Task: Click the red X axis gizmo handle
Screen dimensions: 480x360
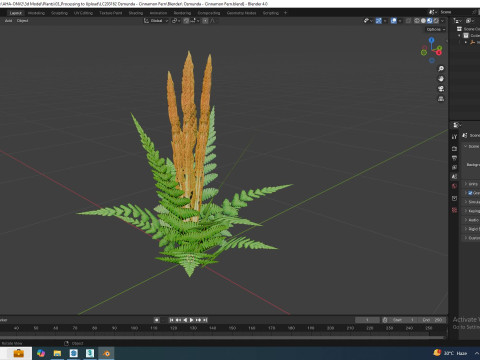Action: (x=439, y=53)
